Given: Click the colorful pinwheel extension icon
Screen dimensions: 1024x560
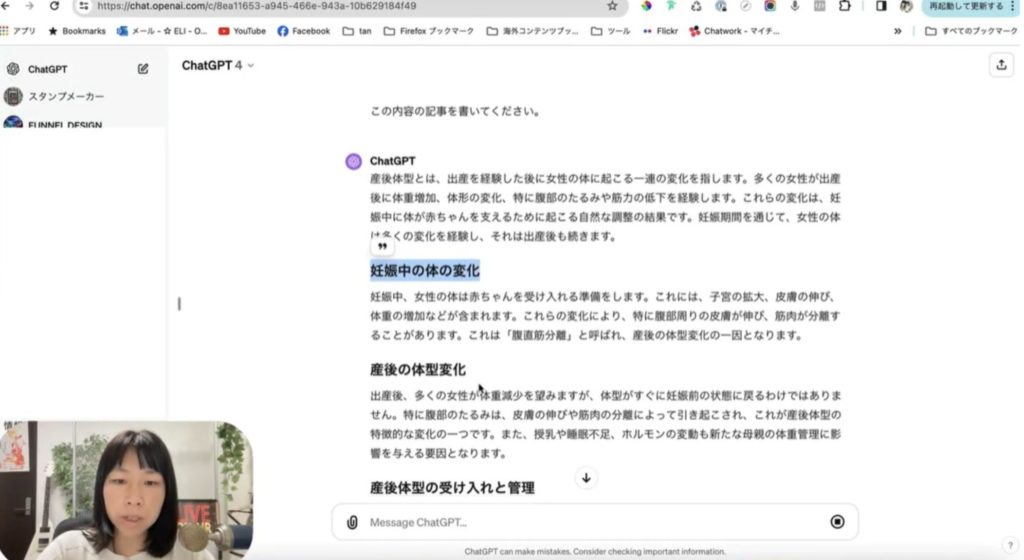Looking at the screenshot, I should [x=646, y=6].
